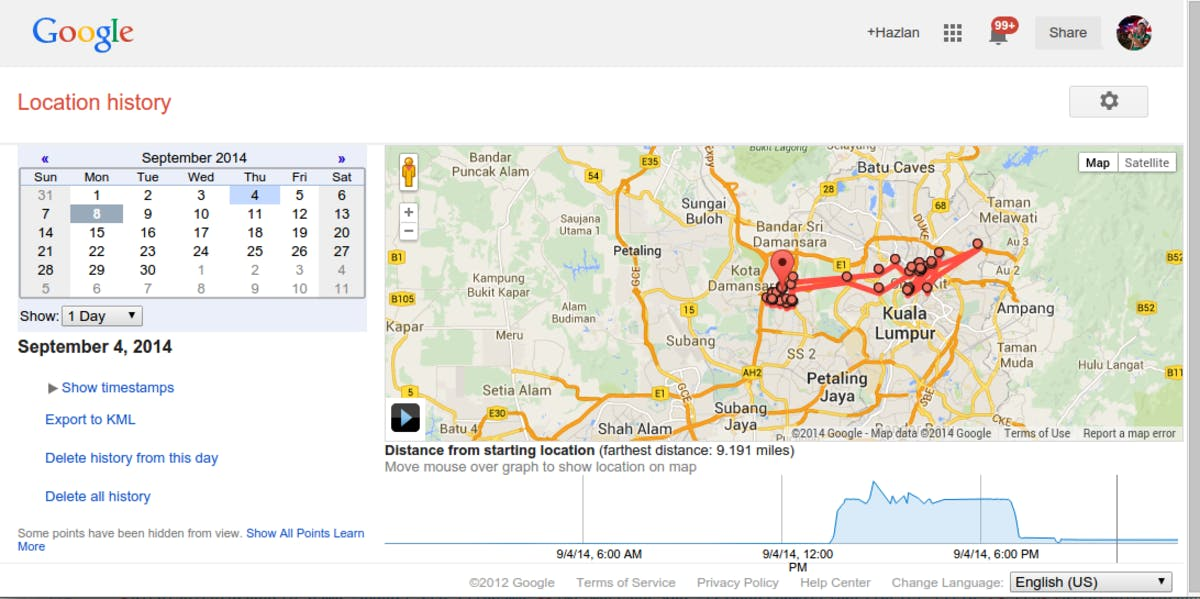Open the Change Language dropdown
This screenshot has width=1200, height=599.
coord(1091,582)
